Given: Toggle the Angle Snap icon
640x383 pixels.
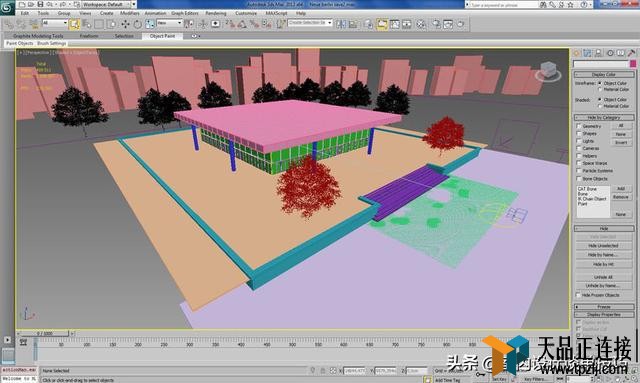Looking at the screenshot, I should tap(242, 24).
